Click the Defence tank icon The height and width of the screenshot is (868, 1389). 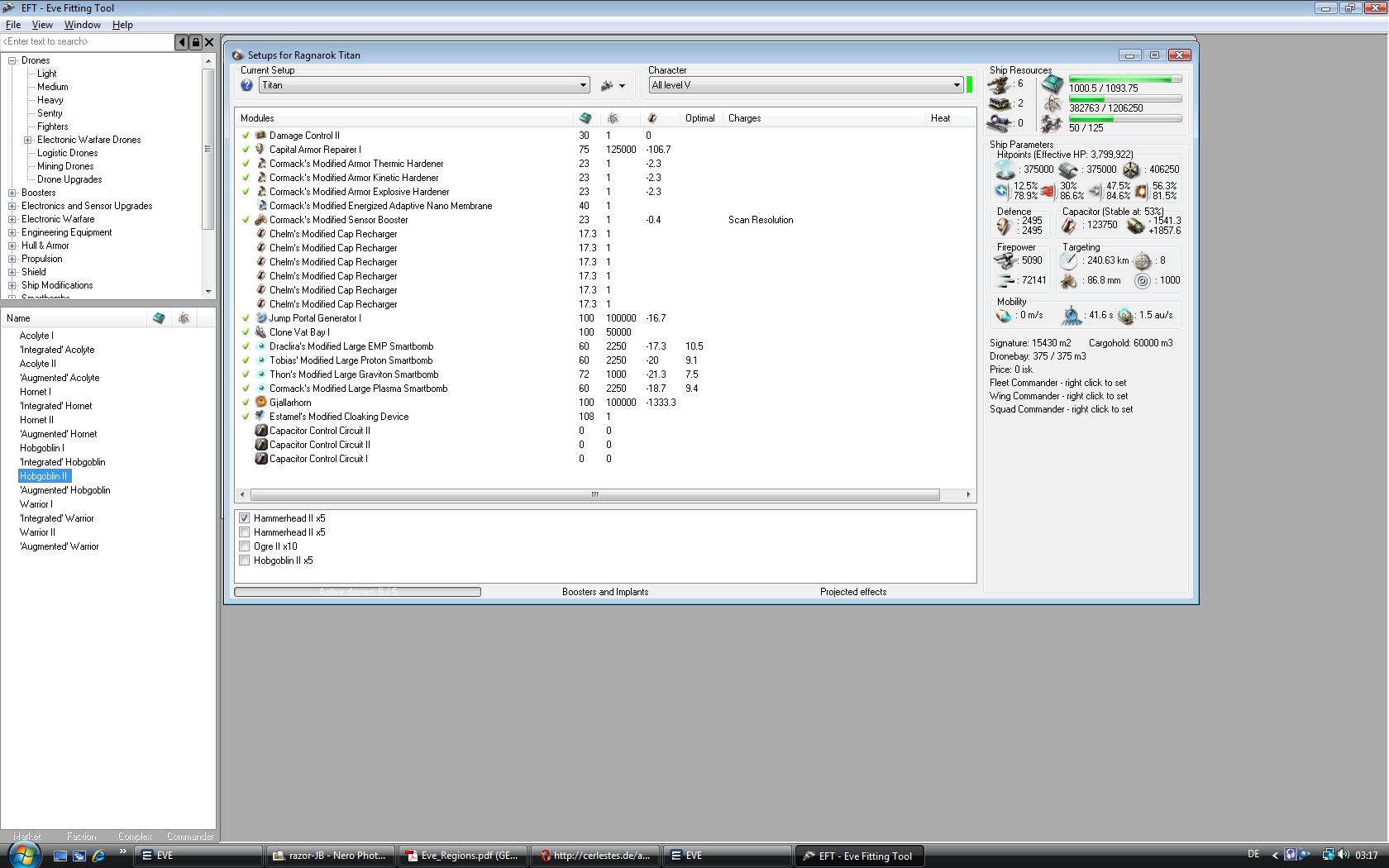(x=1005, y=226)
